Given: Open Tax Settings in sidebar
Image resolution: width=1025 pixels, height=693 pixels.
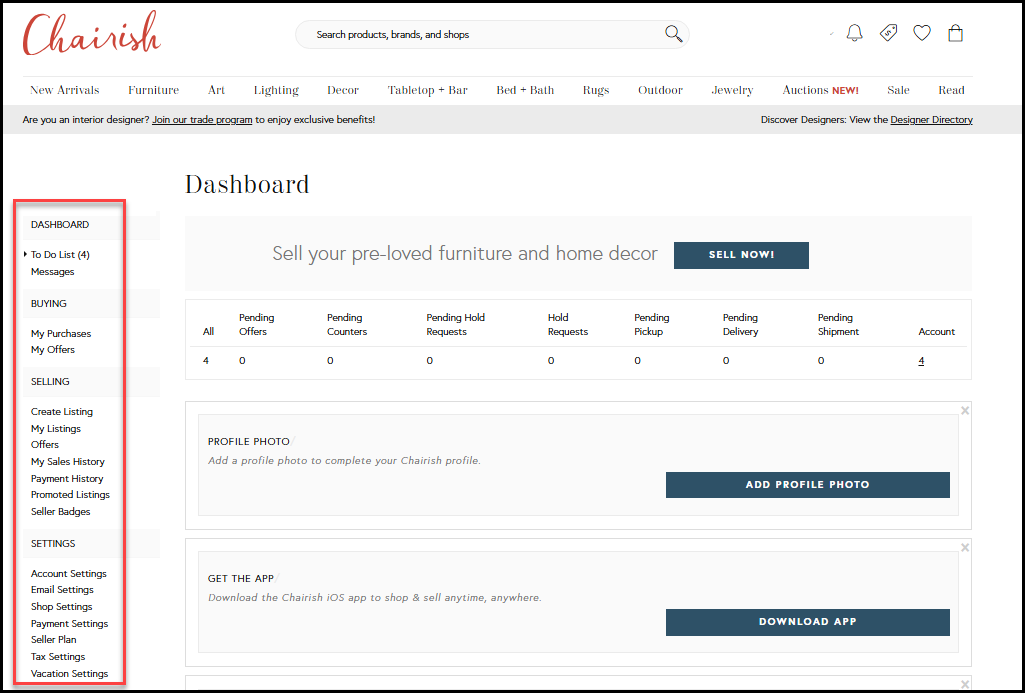Looking at the screenshot, I should click(58, 657).
